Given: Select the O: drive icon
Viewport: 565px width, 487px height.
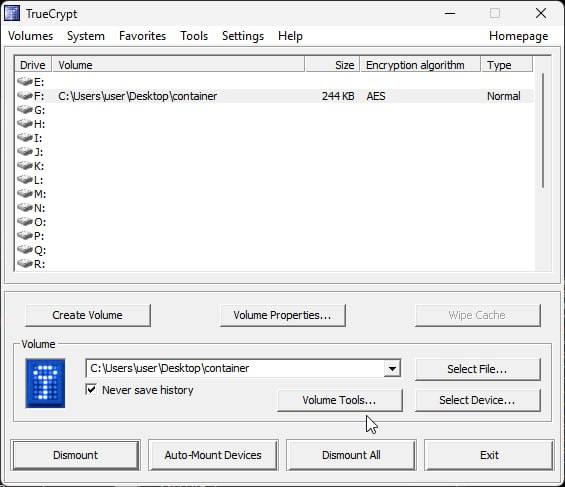Looking at the screenshot, I should (x=25, y=222).
